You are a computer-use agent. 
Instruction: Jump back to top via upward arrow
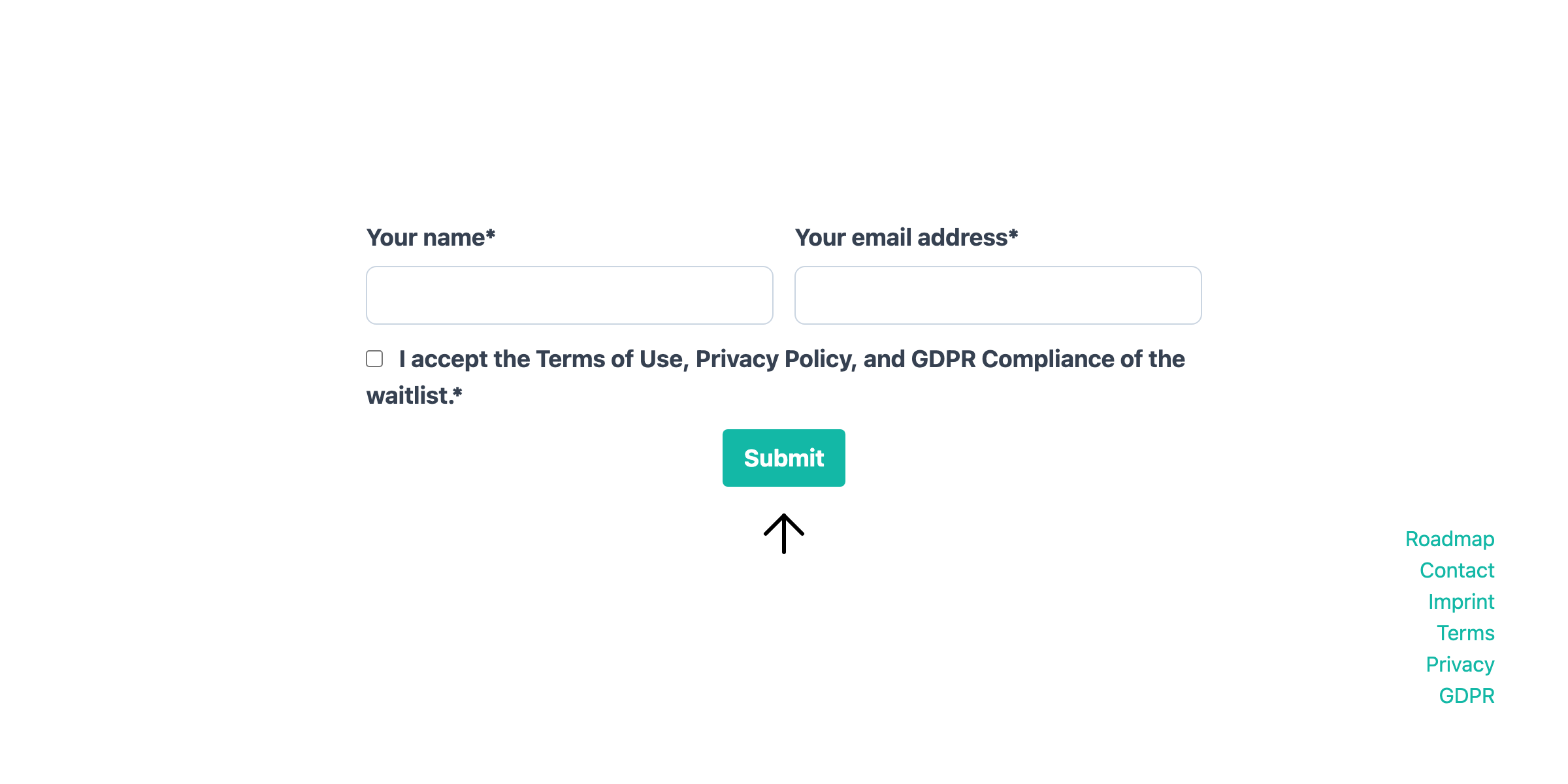coord(783,533)
